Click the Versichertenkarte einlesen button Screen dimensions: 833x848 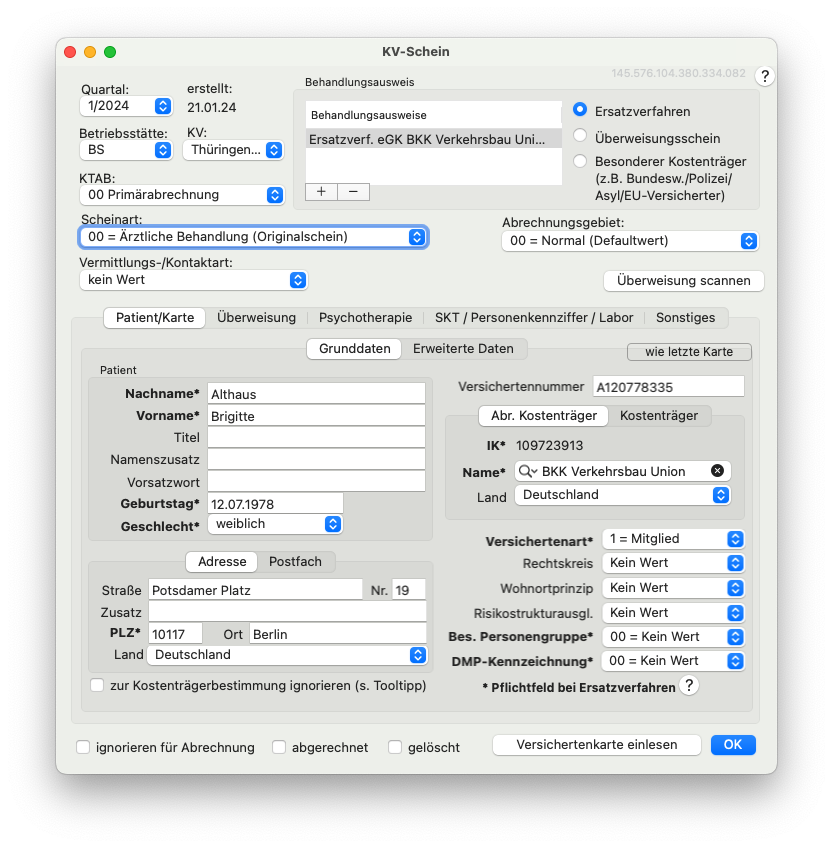(597, 745)
